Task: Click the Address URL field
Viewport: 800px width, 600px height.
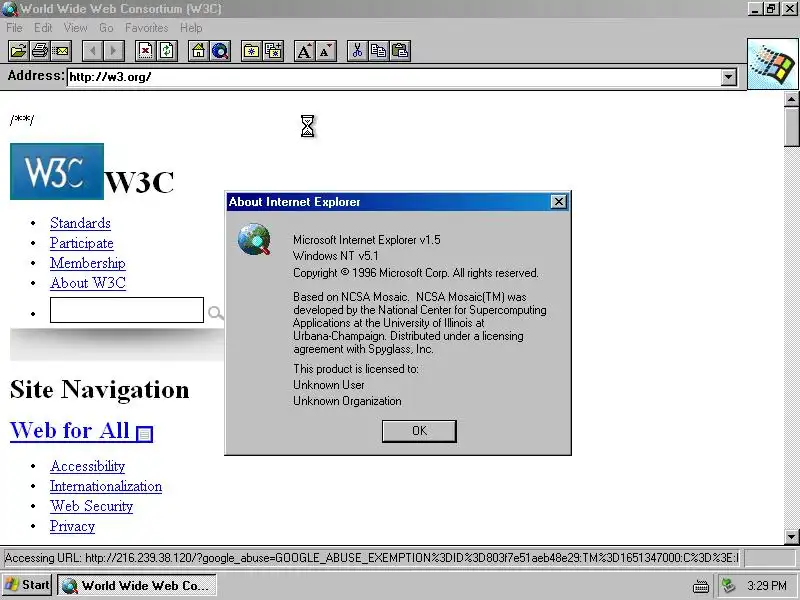Action: pyautogui.click(x=394, y=77)
